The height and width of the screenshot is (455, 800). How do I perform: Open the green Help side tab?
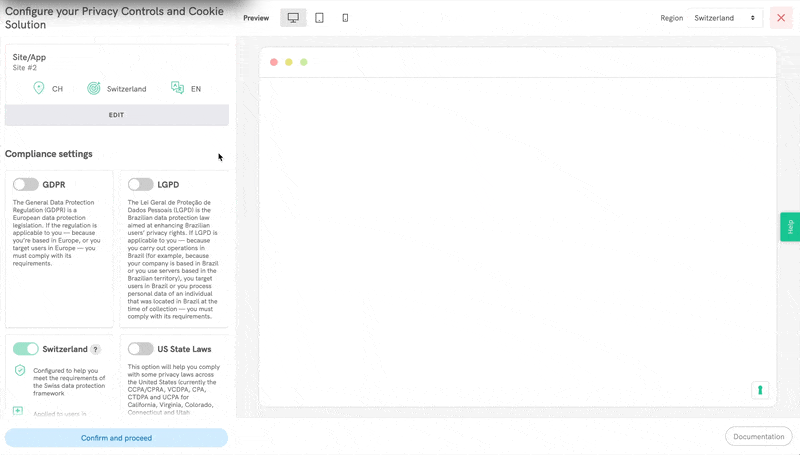coord(789,227)
